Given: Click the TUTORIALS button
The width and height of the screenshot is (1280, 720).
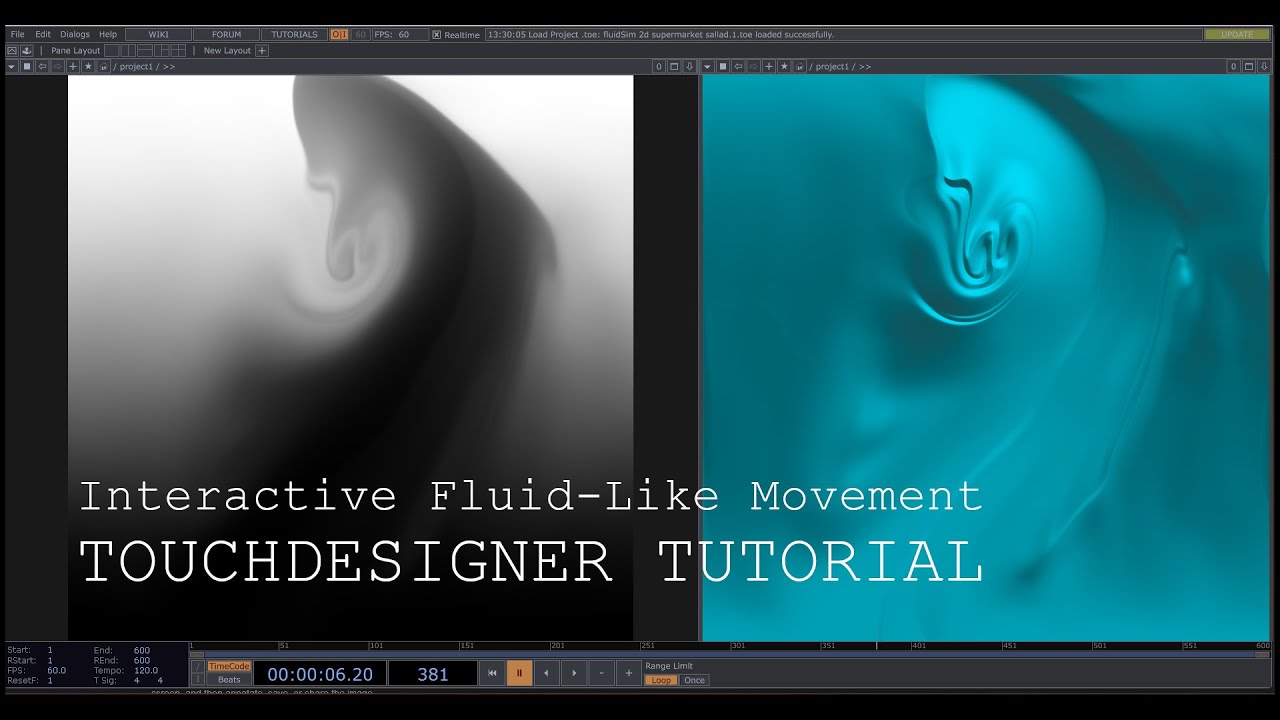Looking at the screenshot, I should point(294,34).
